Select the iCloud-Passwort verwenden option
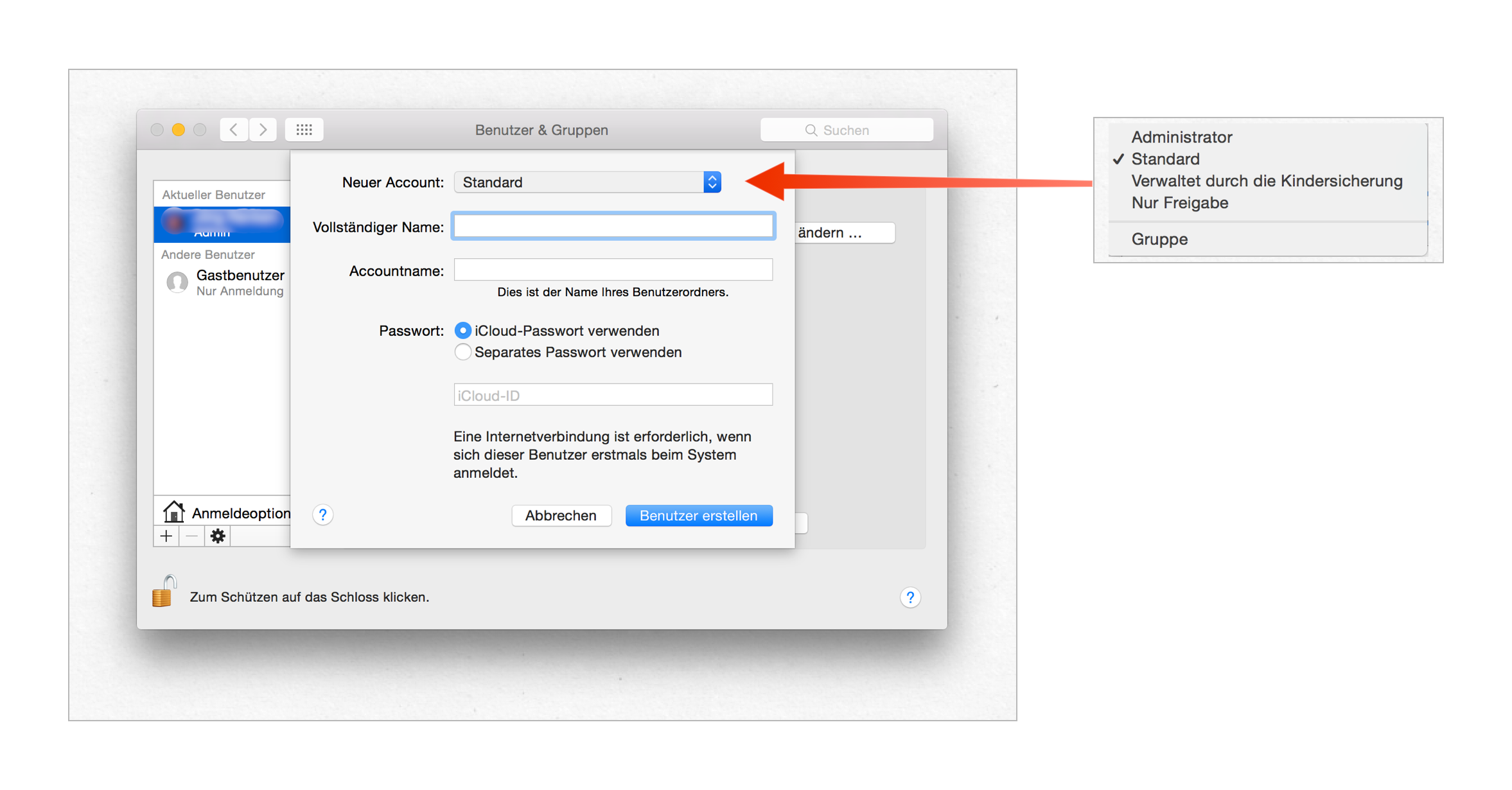1512x790 pixels. pyautogui.click(x=462, y=330)
